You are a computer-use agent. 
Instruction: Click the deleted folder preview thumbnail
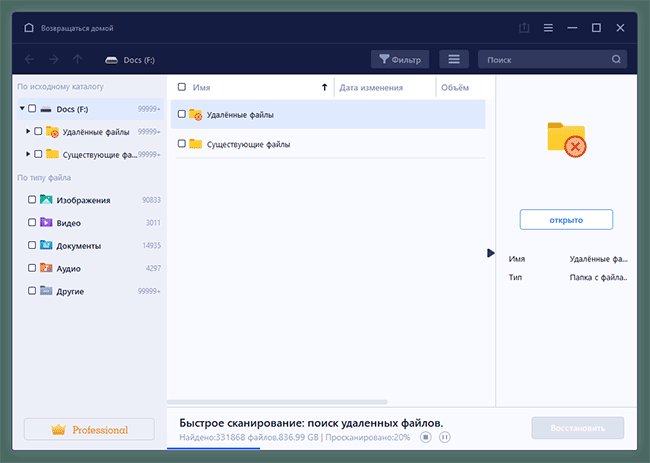566,140
